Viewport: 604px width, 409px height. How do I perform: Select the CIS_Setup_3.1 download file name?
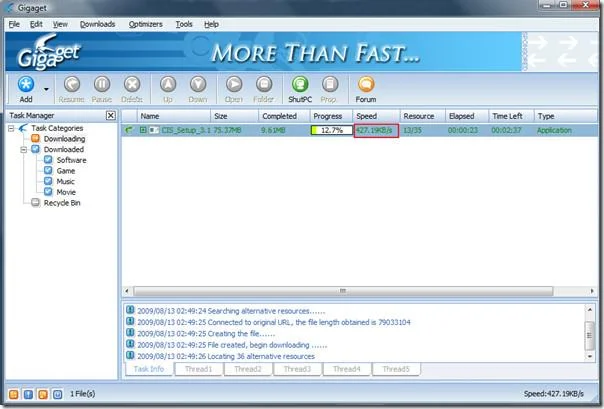tap(186, 131)
